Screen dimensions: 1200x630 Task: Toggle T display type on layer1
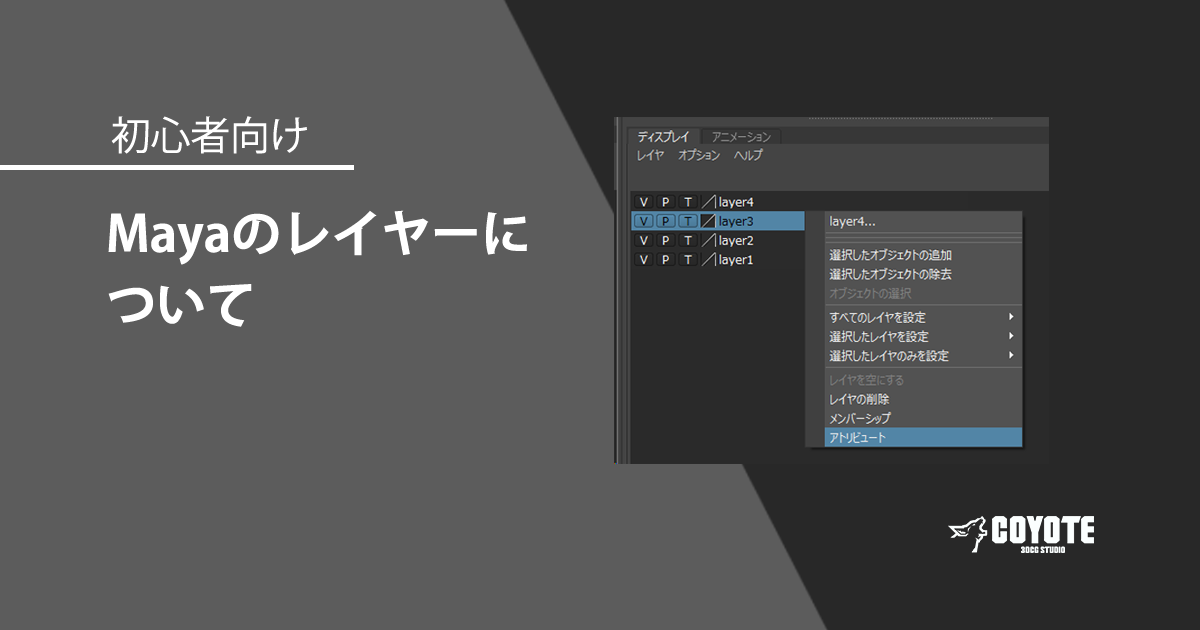tap(688, 259)
